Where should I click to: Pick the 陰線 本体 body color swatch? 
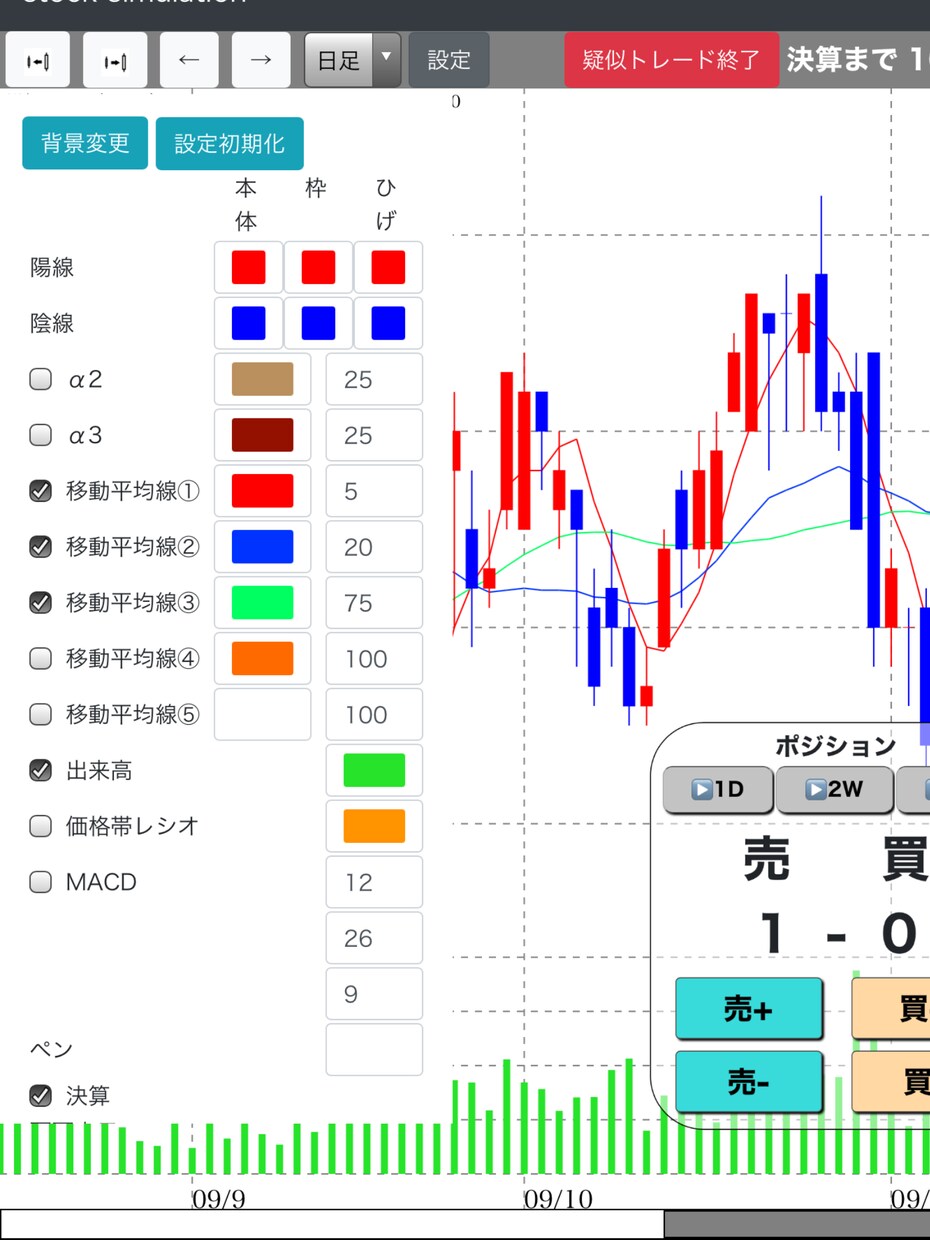[249, 323]
